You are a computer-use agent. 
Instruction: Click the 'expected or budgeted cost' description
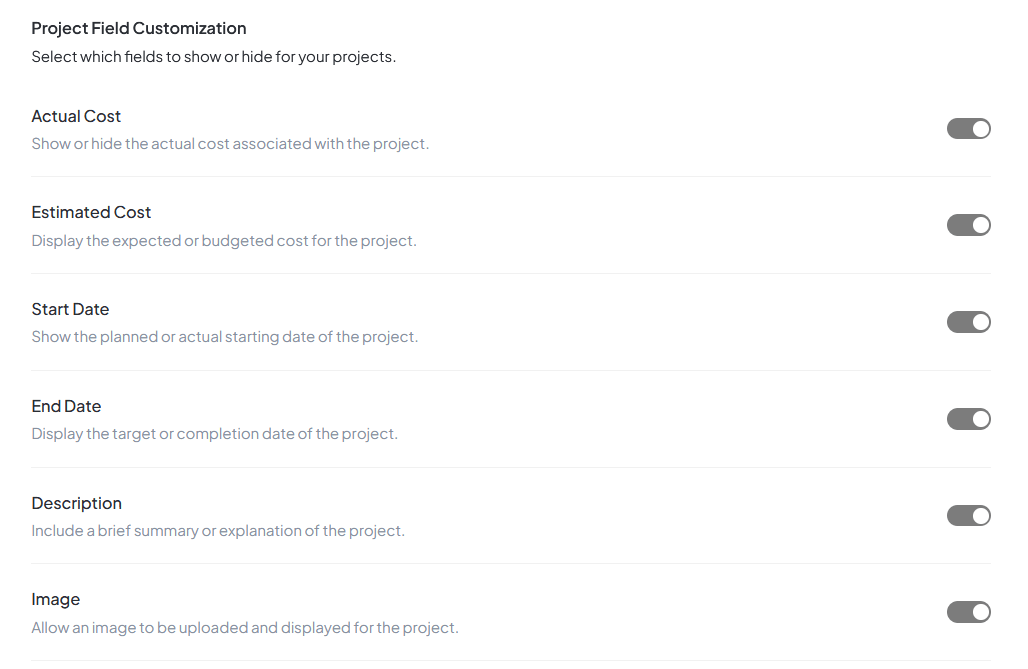224,241
